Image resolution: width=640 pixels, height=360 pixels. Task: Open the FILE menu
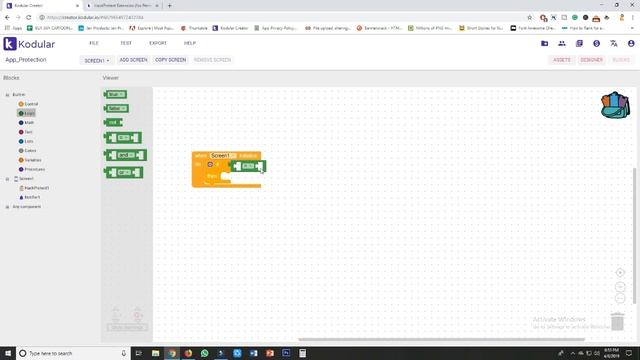click(x=94, y=43)
